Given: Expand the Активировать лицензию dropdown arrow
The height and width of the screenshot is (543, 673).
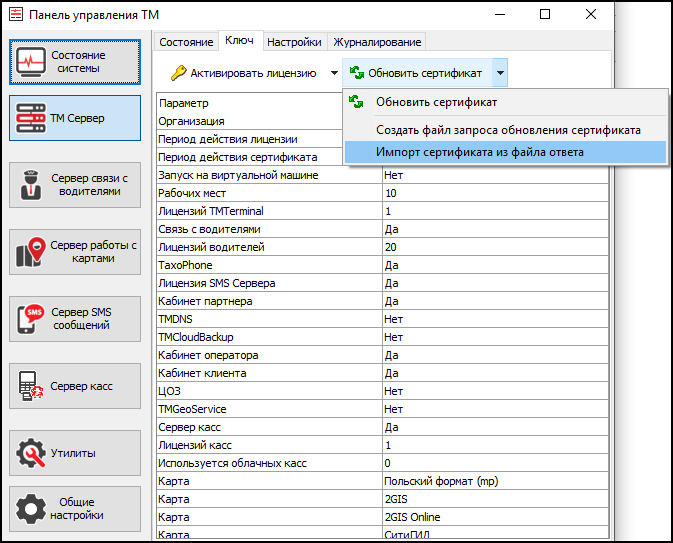Looking at the screenshot, I should 334,73.
